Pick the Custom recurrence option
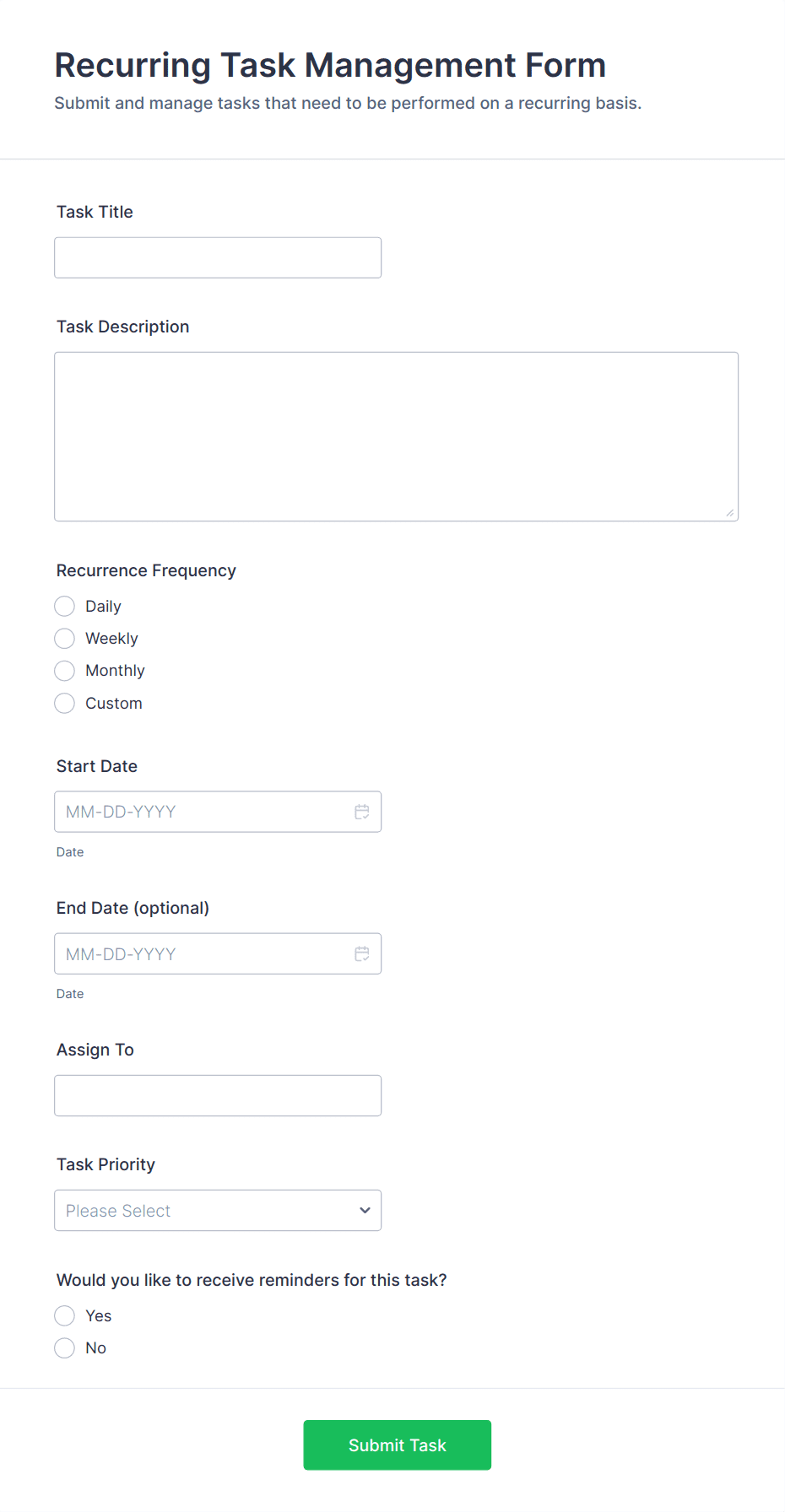Viewport: 785px width, 1512px height. tap(65, 704)
